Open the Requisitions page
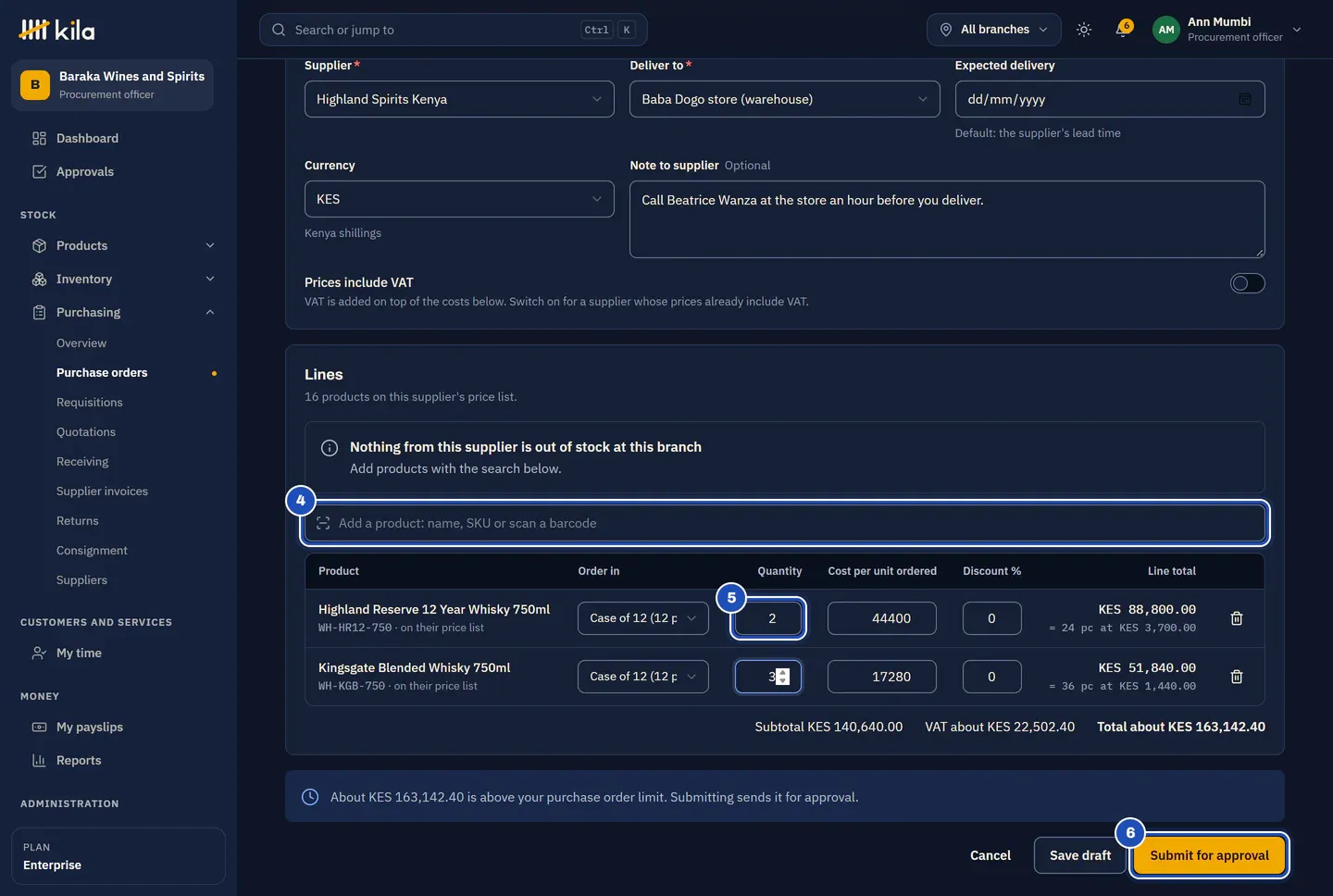The image size is (1333, 896). (x=90, y=403)
